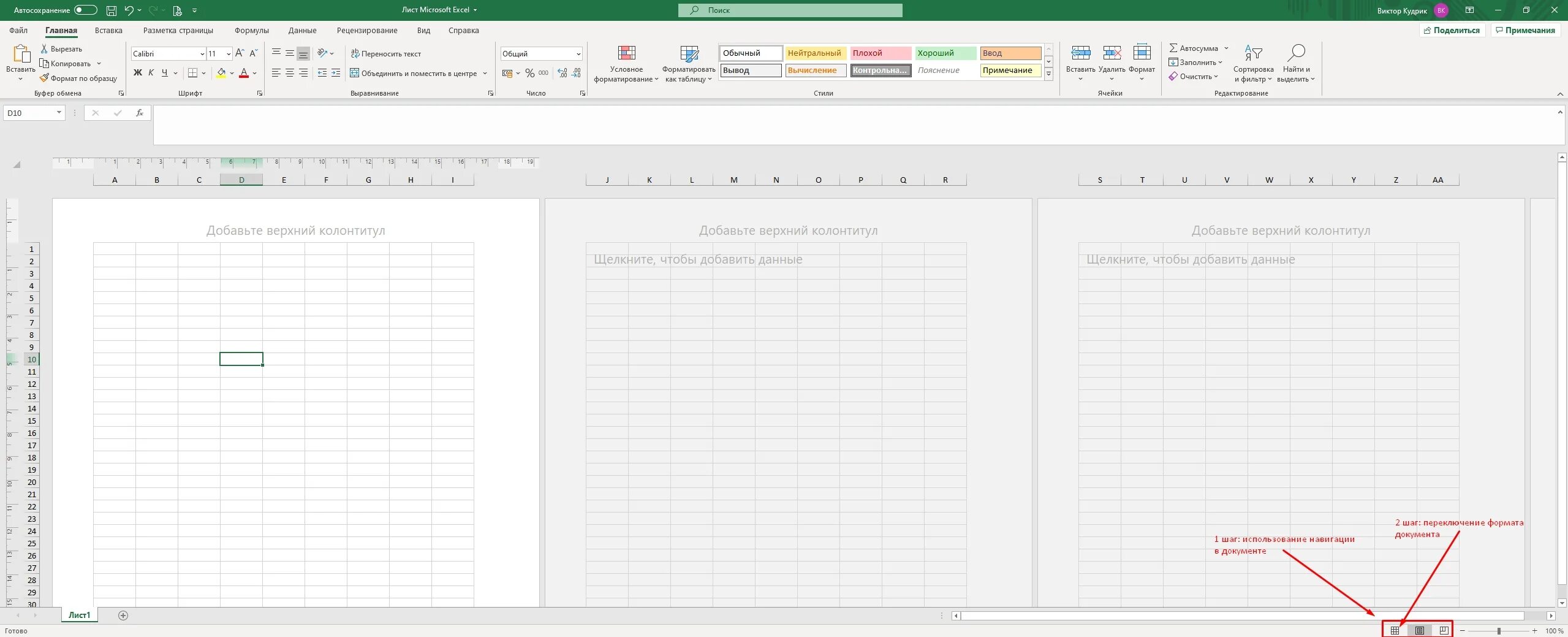Open the Автосумма dropdown arrow
The width and height of the screenshot is (1568, 637).
coord(1226,48)
